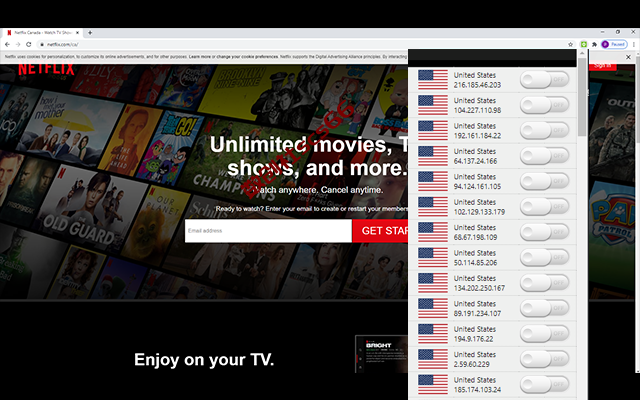Reload the Netflix page
The image size is (640, 400).
click(x=29, y=44)
